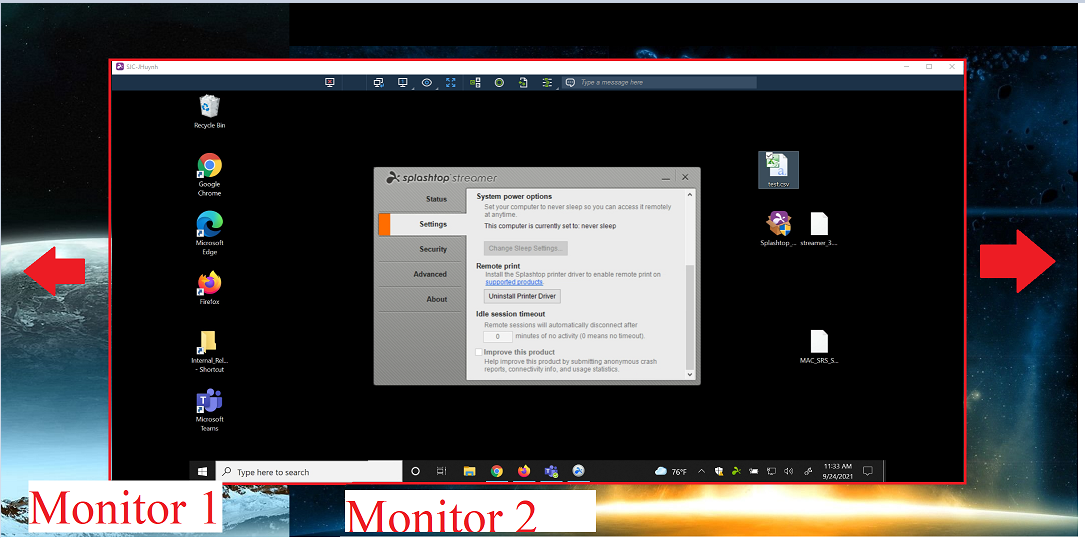This screenshot has width=1085, height=538.
Task: Click the blue Splashtop taskbar icon
Action: click(578, 472)
